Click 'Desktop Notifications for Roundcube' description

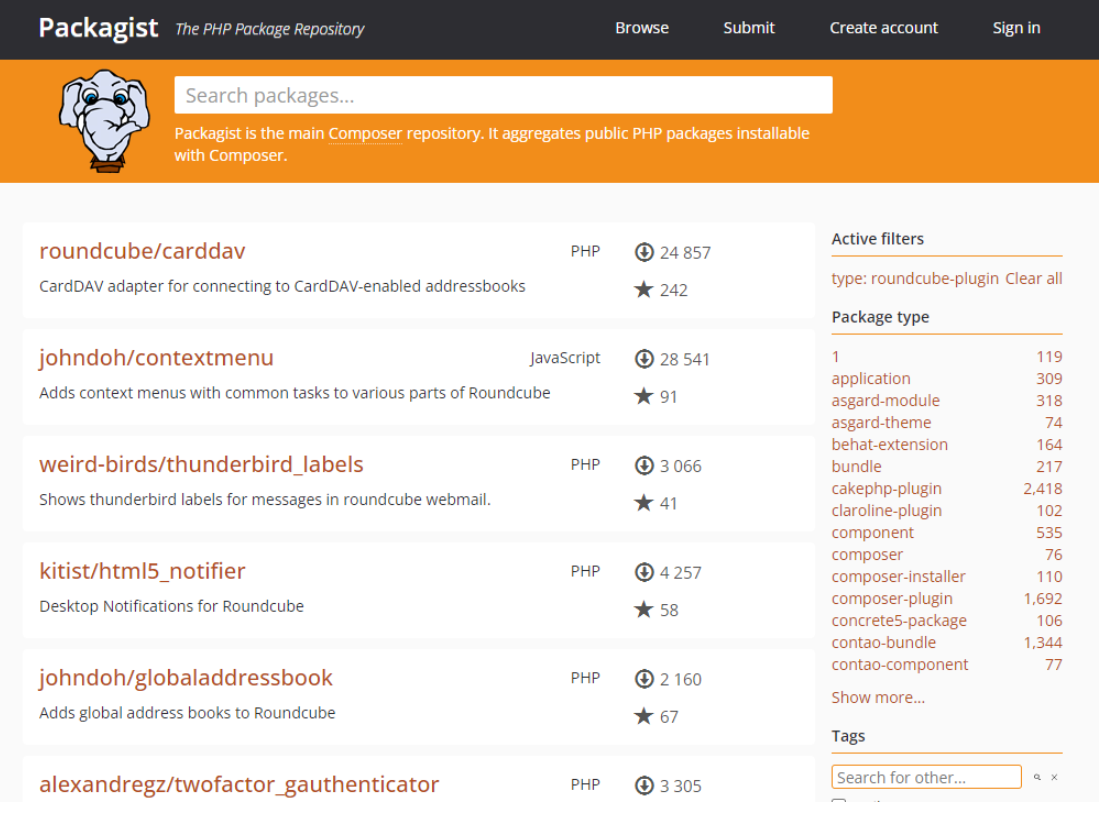click(171, 606)
